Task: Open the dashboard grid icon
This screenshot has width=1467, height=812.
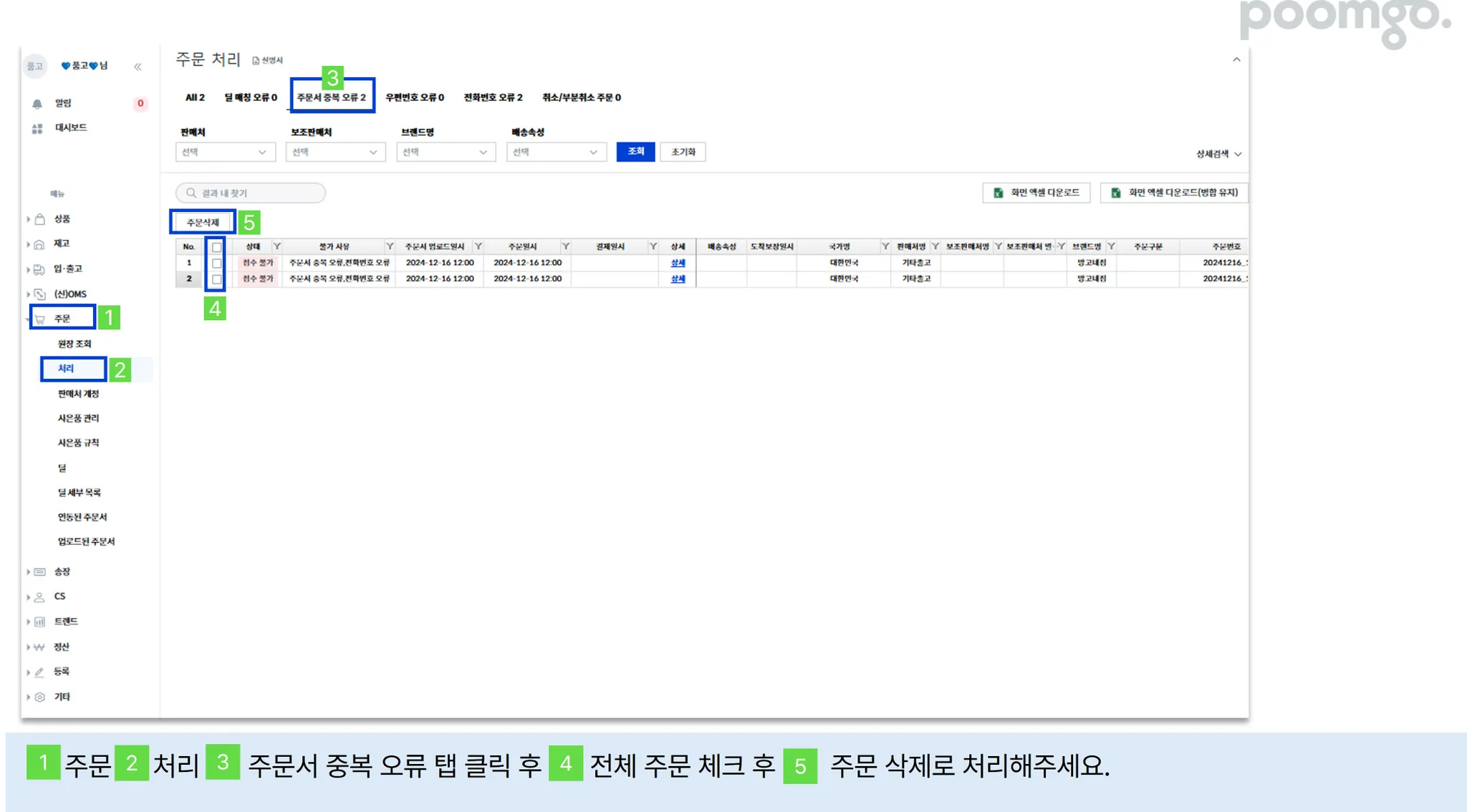Action: (x=37, y=129)
